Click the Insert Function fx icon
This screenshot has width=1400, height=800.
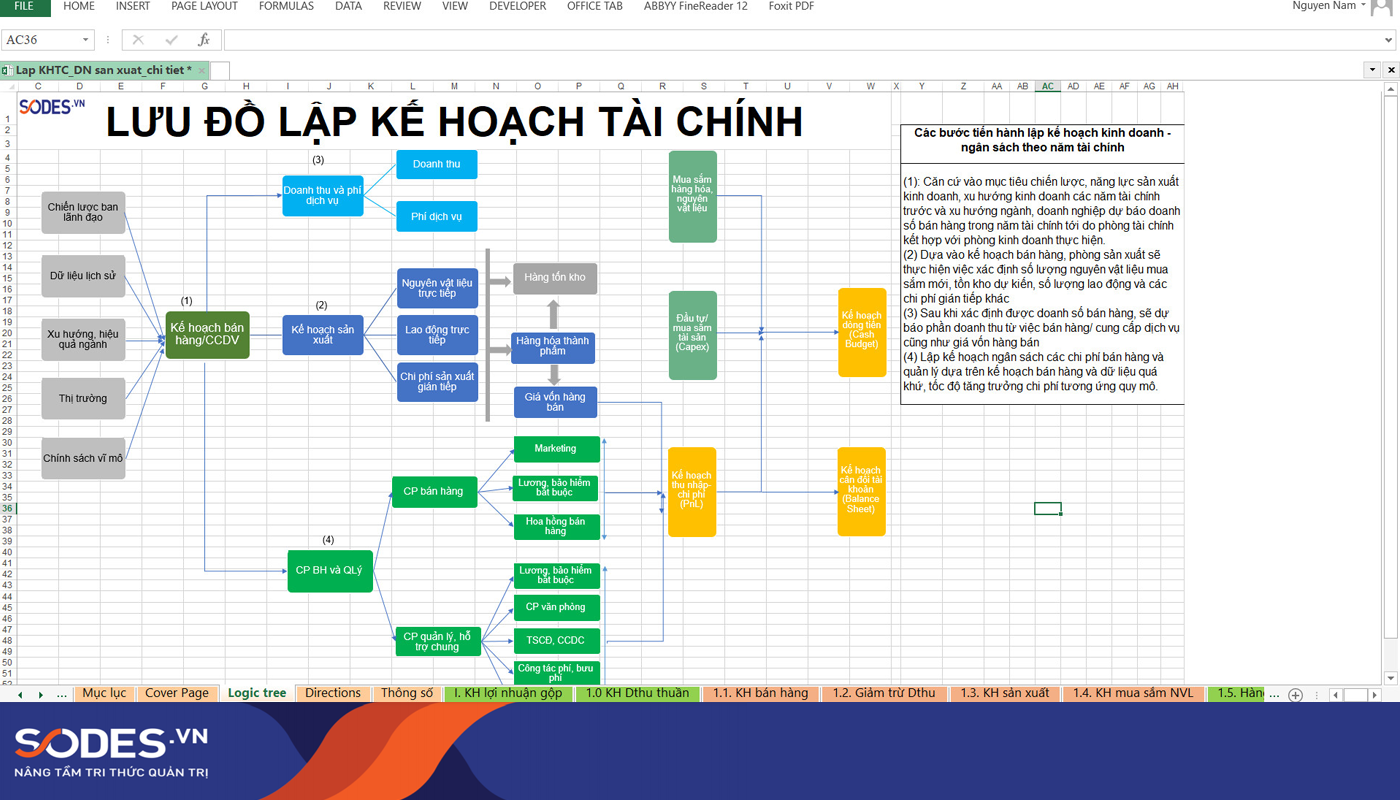[205, 41]
